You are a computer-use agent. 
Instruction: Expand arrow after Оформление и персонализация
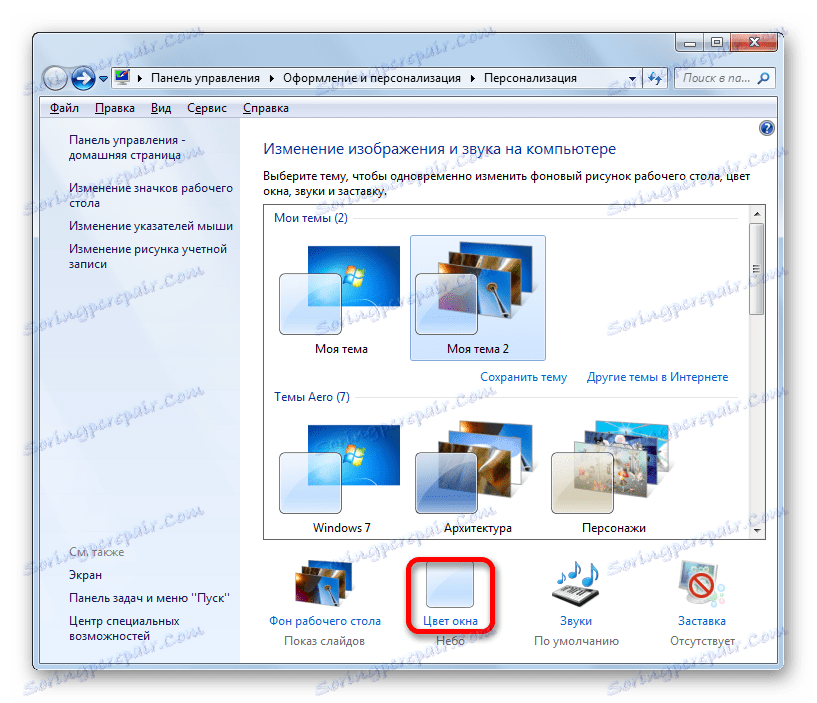[473, 78]
